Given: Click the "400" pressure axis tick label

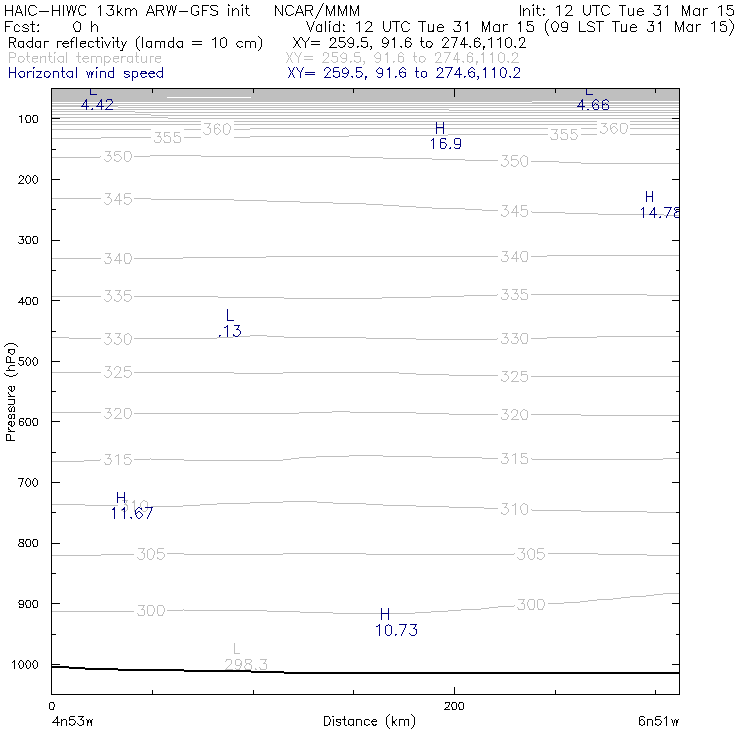Looking at the screenshot, I should [x=28, y=301].
